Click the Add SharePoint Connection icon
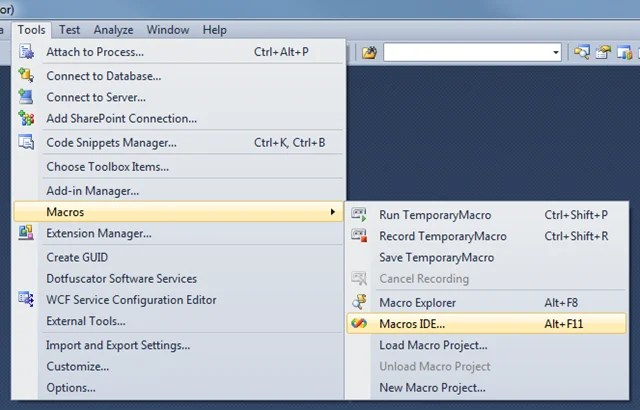Screen dimensions: 640x410 tap(26, 118)
